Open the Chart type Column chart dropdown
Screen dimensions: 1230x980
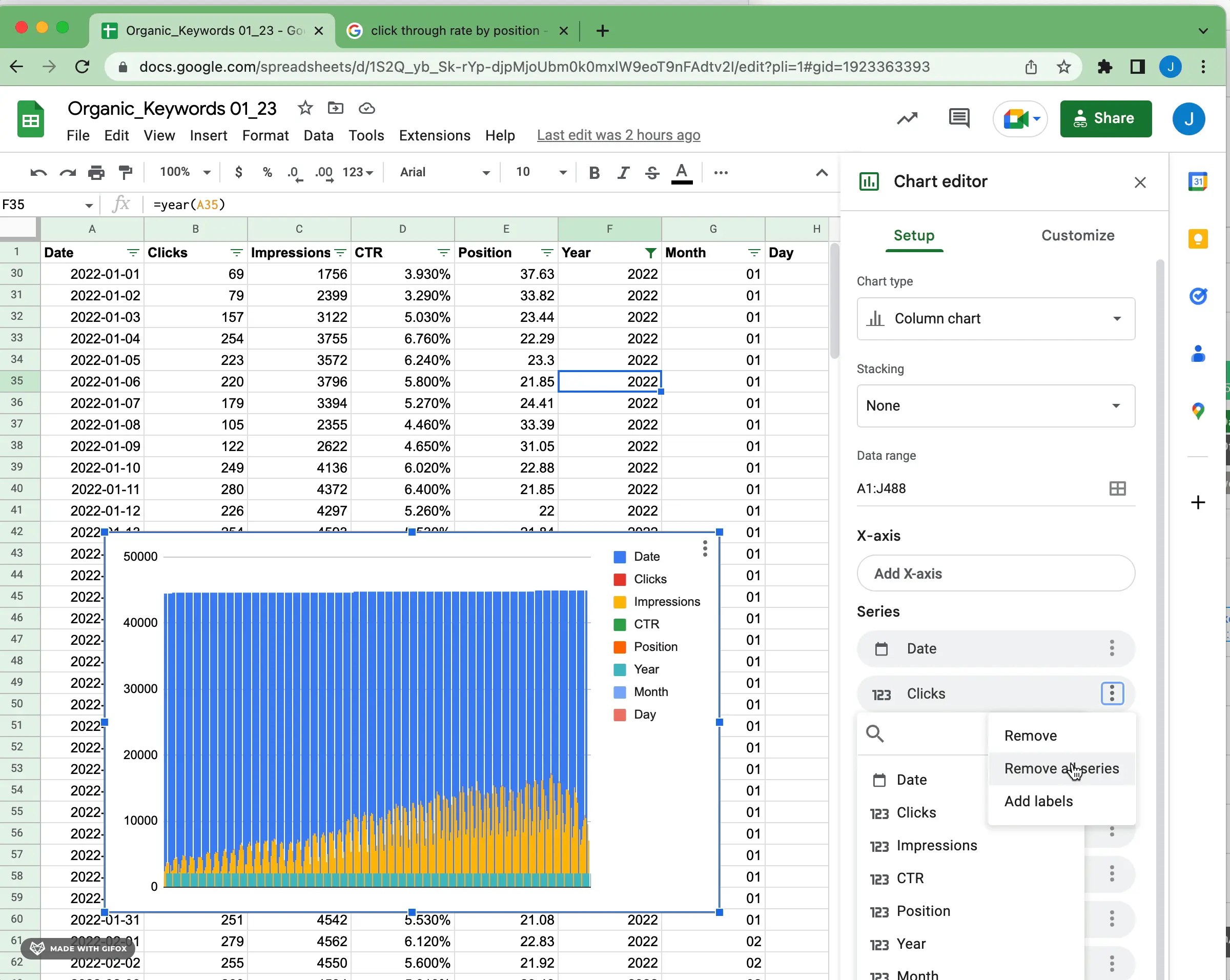(x=995, y=319)
